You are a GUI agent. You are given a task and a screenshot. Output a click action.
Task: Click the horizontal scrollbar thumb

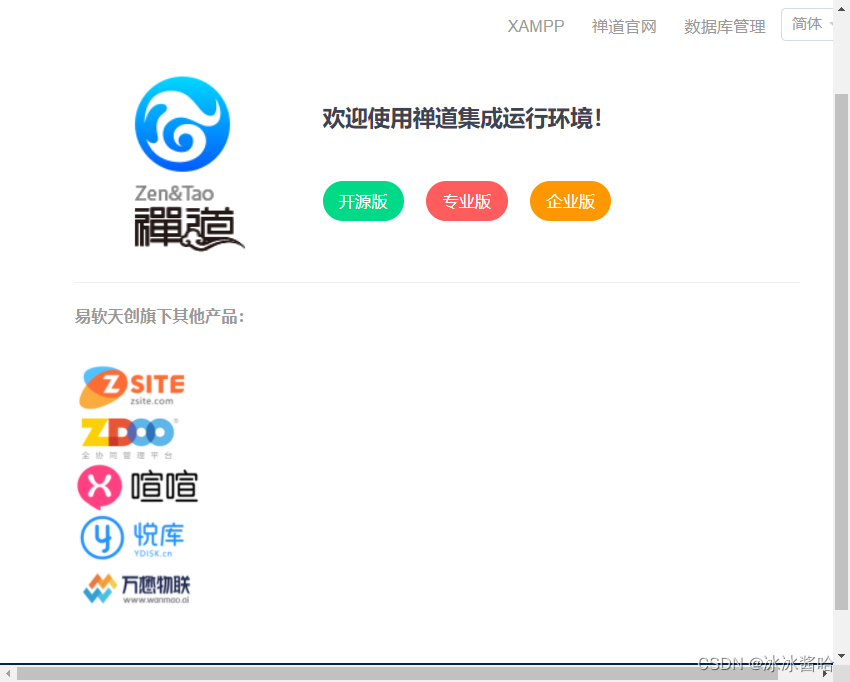point(398,673)
